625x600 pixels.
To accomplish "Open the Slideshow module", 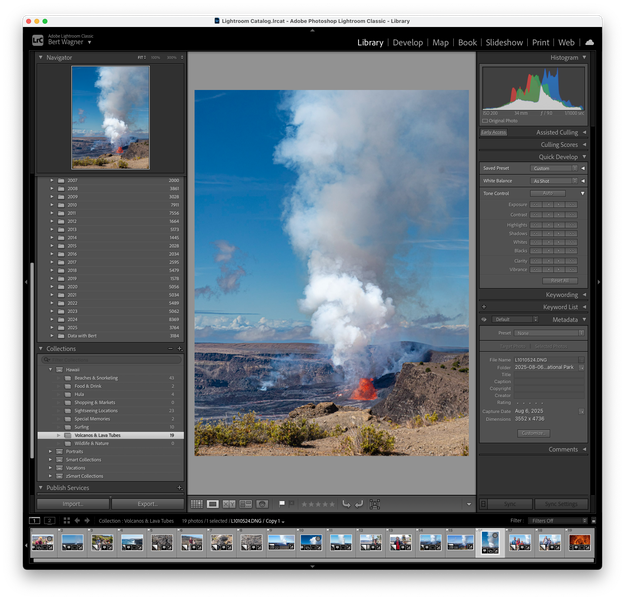I will (504, 43).
